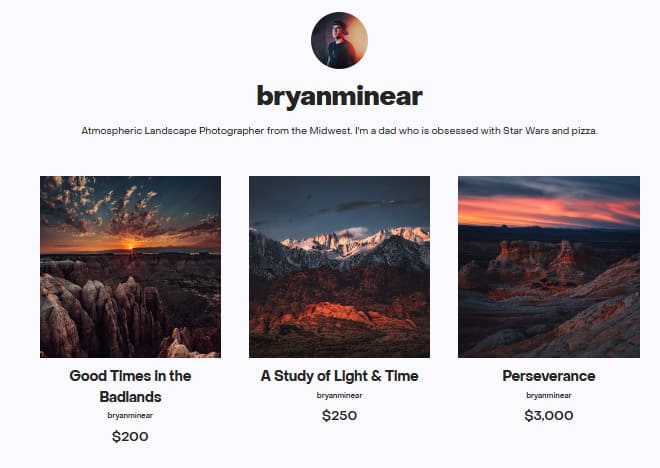This screenshot has width=660, height=468.
Task: Click the setting sun in the Badlands photo
Action: click(x=131, y=246)
